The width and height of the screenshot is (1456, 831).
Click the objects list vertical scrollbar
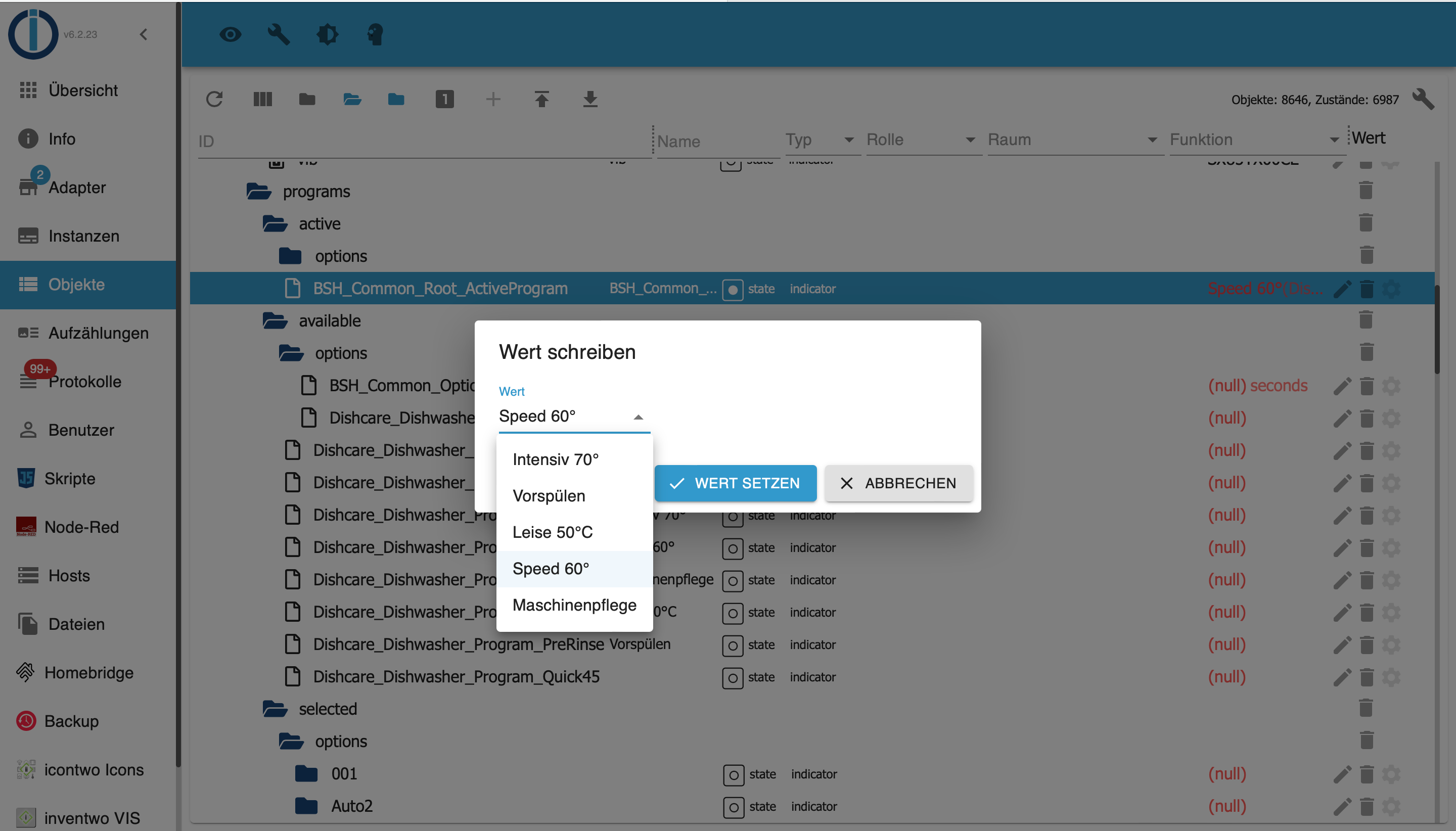1437,330
